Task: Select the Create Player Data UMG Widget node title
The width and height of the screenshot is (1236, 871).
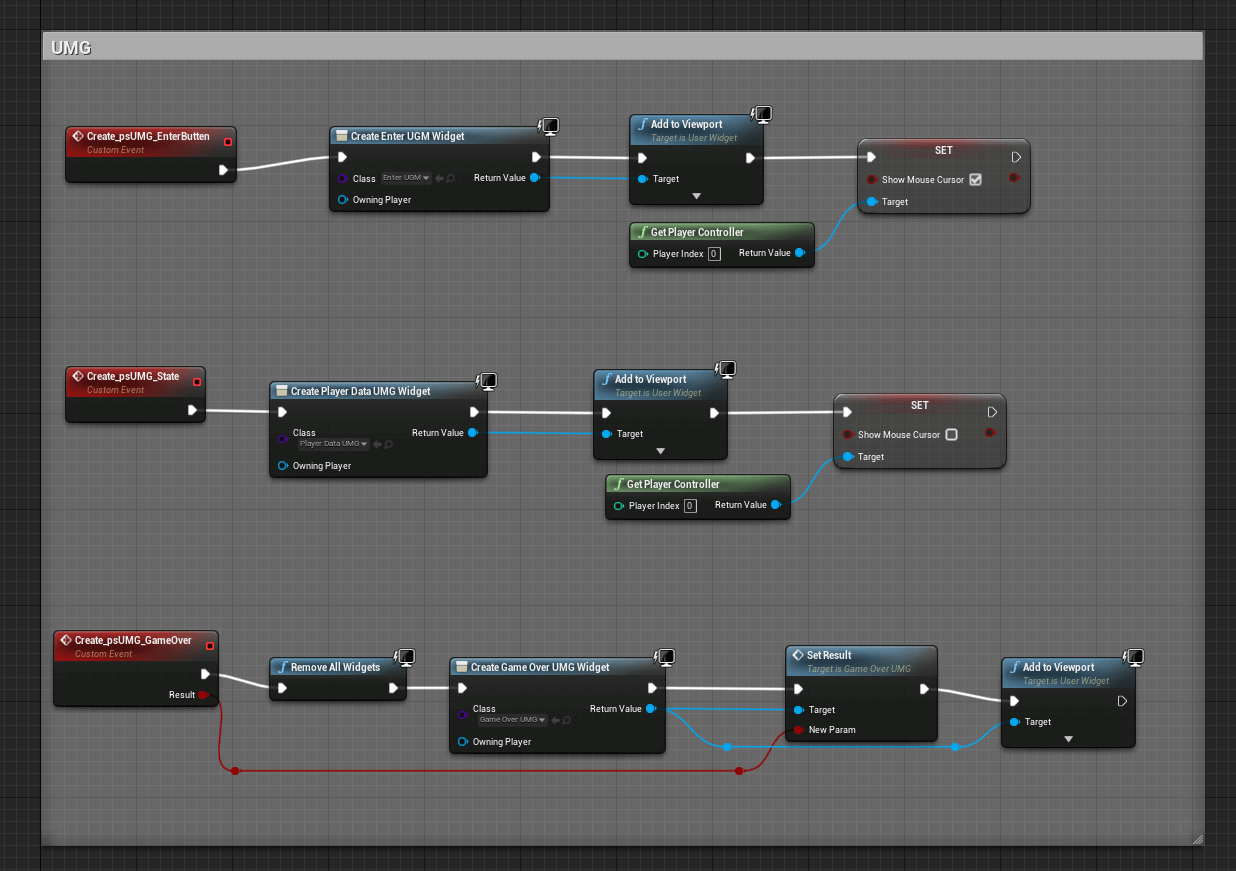Action: point(361,391)
